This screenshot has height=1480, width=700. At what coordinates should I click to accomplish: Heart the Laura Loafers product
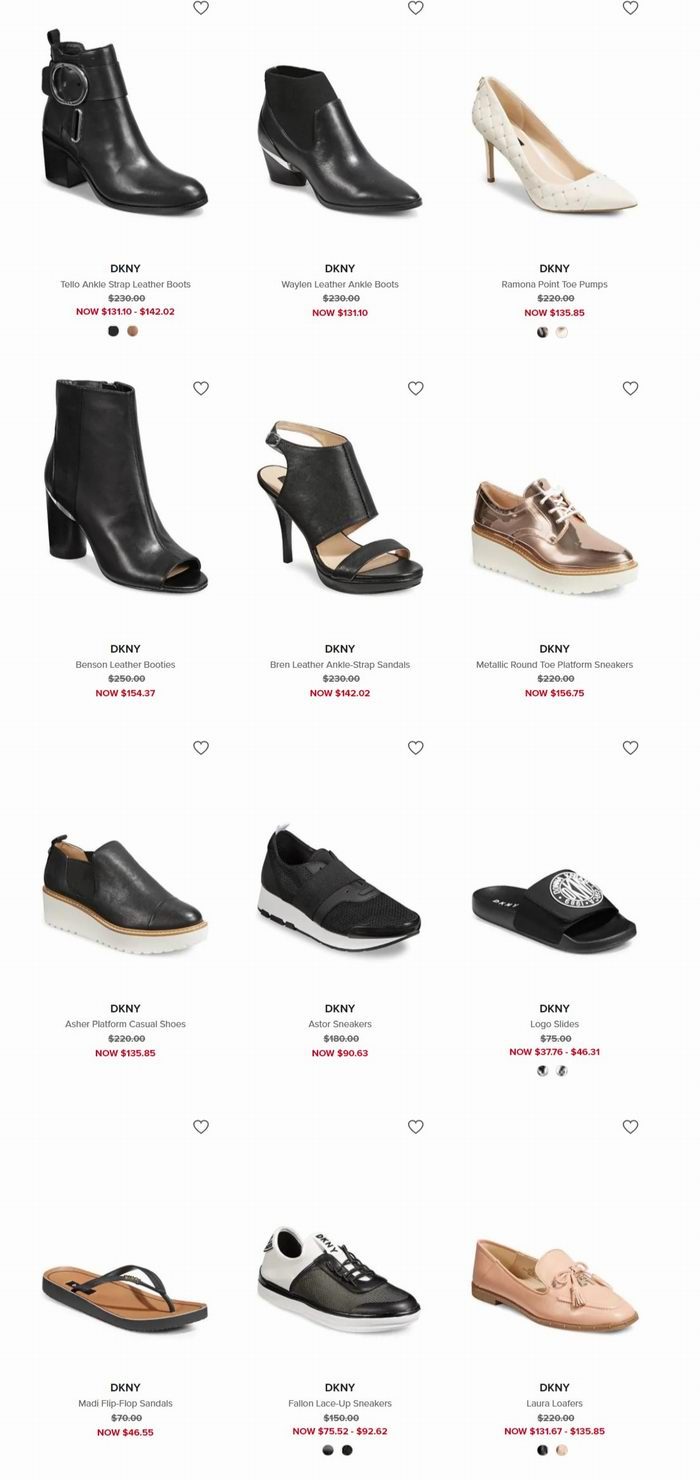(630, 1126)
